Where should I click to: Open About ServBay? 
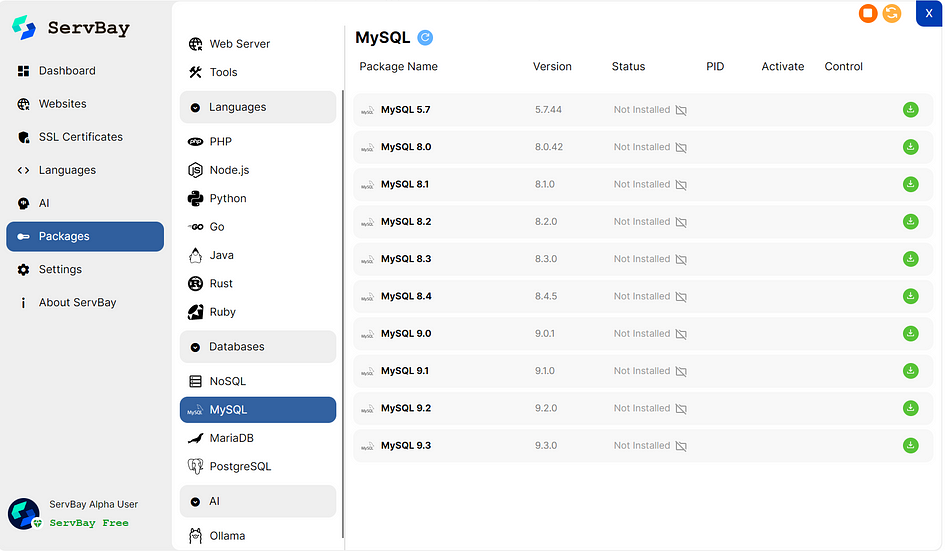(85, 303)
